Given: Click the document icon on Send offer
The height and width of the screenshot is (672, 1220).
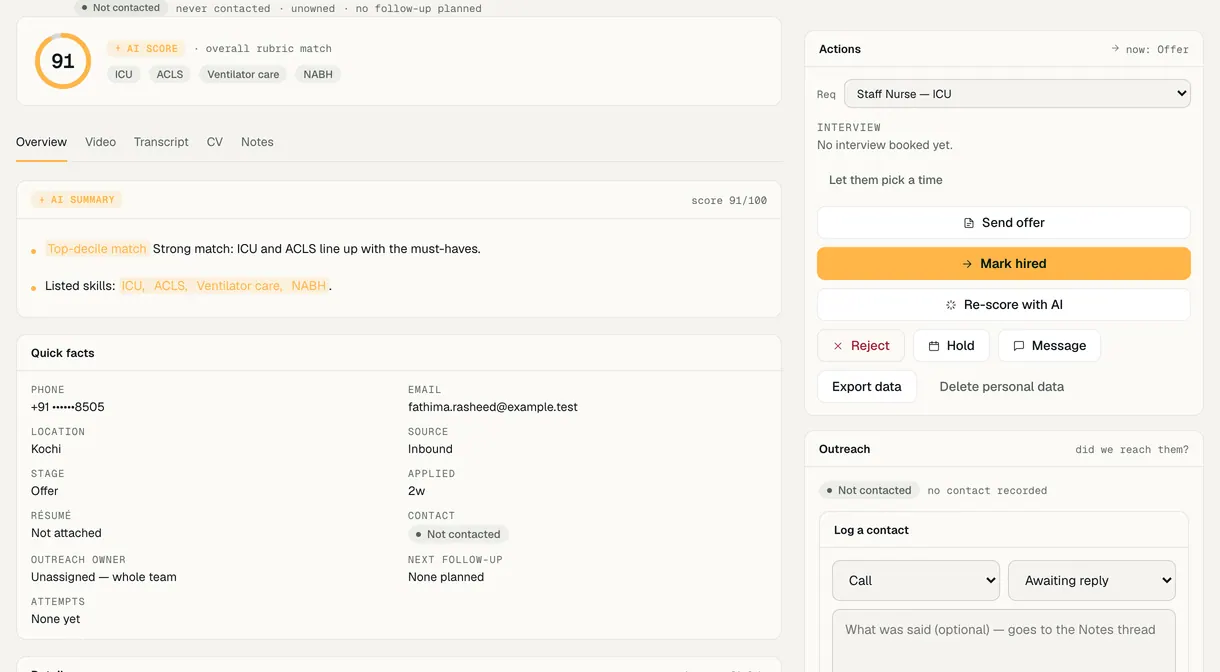Looking at the screenshot, I should point(968,223).
